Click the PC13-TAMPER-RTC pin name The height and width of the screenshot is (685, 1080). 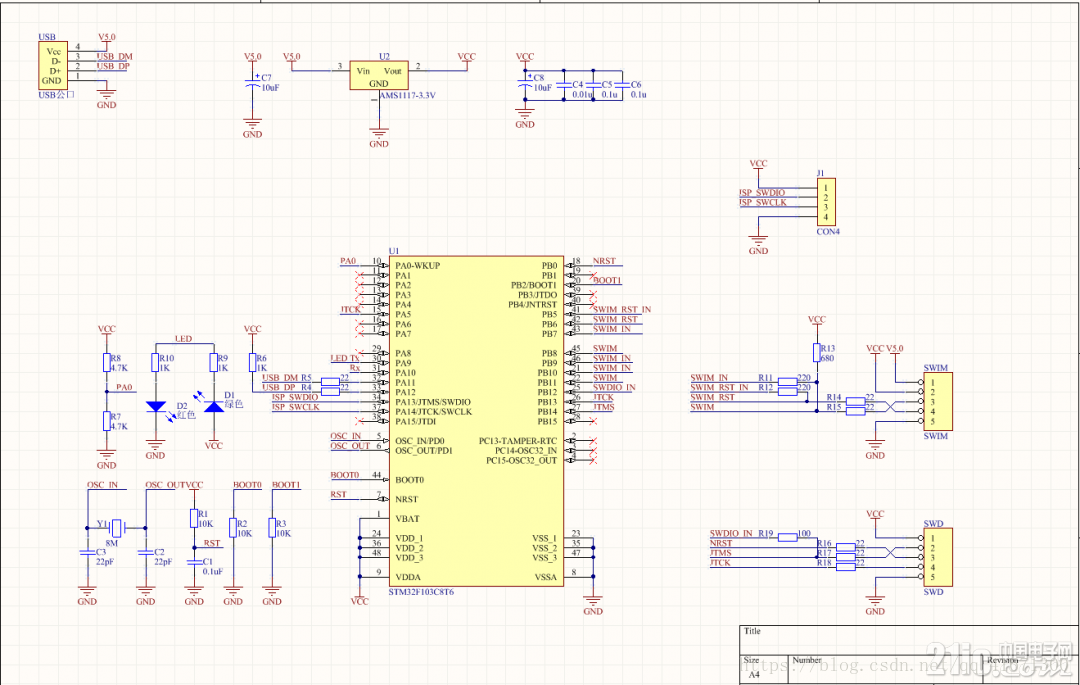coord(518,441)
